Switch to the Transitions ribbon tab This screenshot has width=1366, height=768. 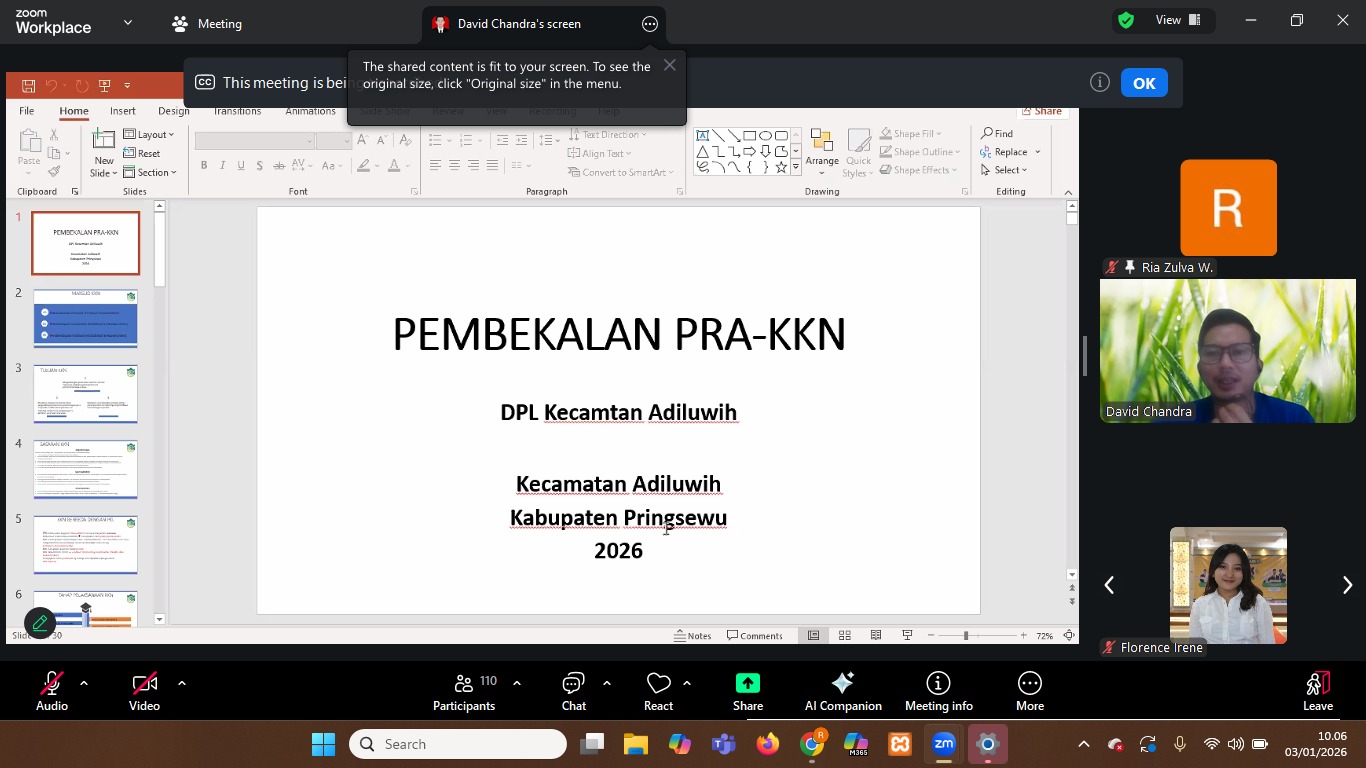[237, 111]
